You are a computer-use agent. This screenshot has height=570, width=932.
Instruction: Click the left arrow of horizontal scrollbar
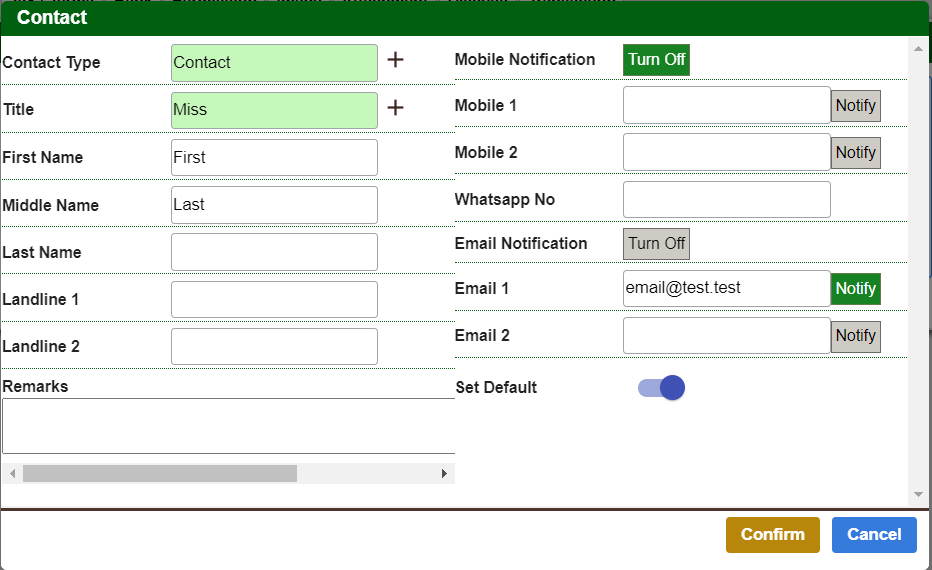12,473
